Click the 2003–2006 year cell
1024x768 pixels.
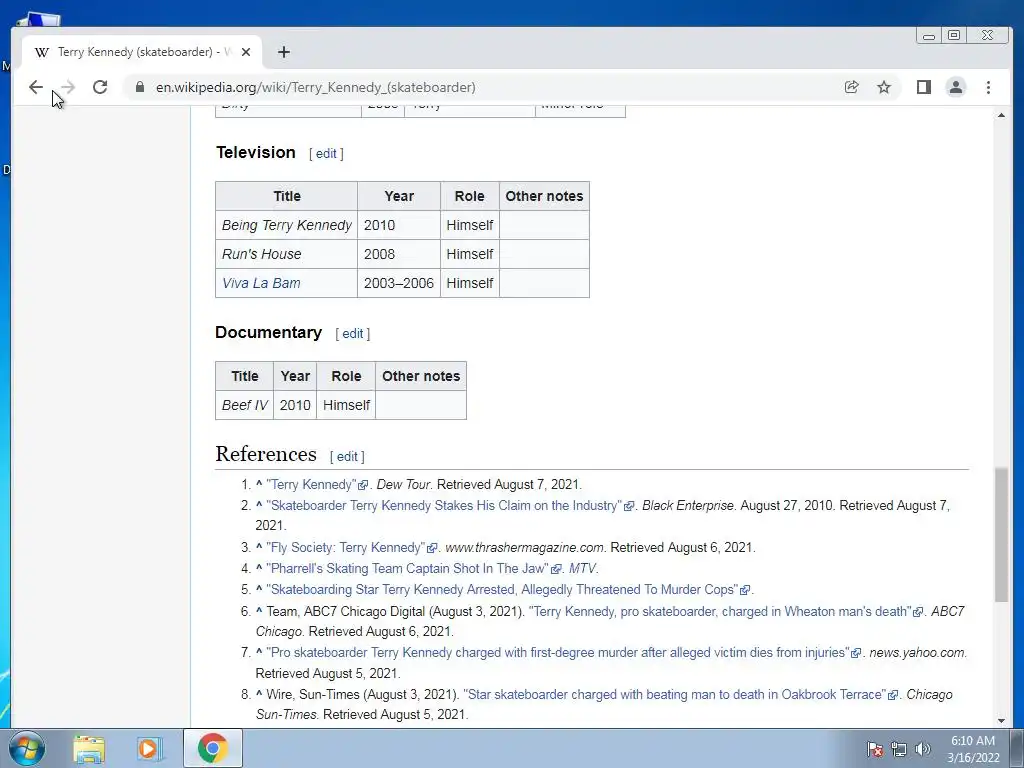pyautogui.click(x=398, y=283)
